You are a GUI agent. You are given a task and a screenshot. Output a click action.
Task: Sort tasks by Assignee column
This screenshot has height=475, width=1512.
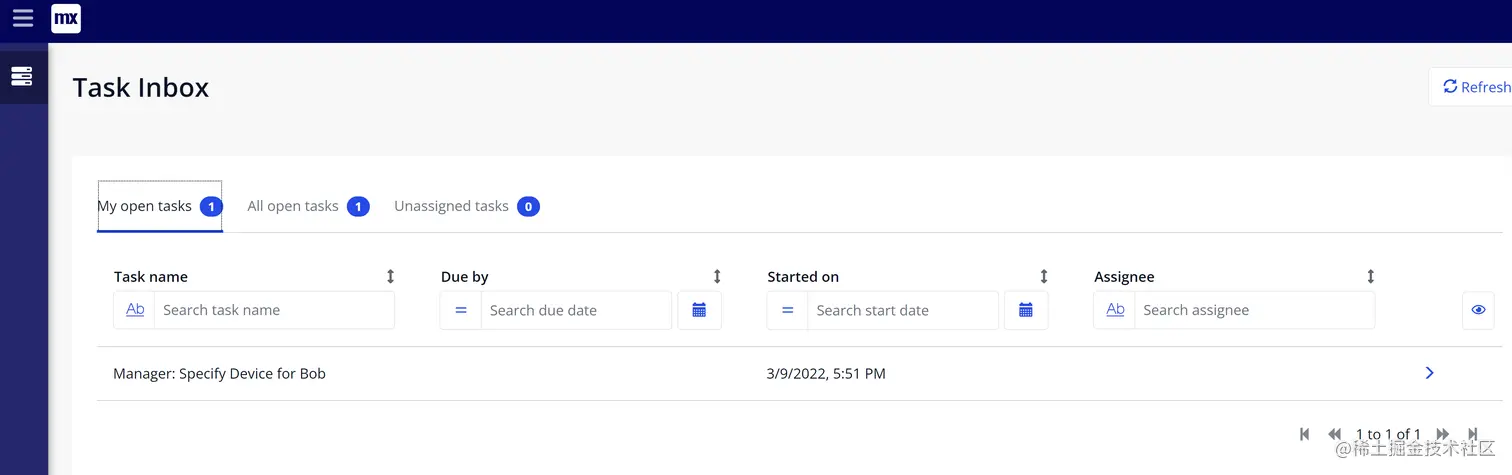point(1370,276)
